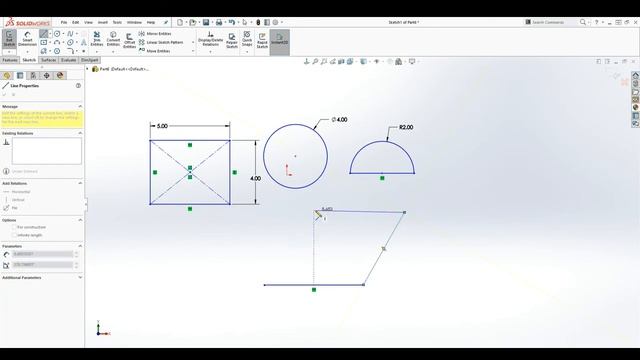This screenshot has height=360, width=640.
Task: Click the Open document icon
Action: tap(193, 22)
